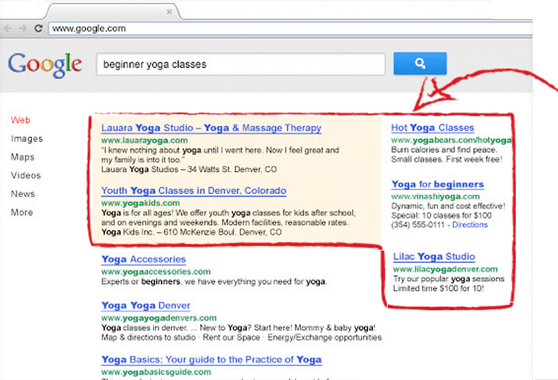The height and width of the screenshot is (380, 558).
Task: Click Yoga Kids Inc. address line
Action: [191, 232]
